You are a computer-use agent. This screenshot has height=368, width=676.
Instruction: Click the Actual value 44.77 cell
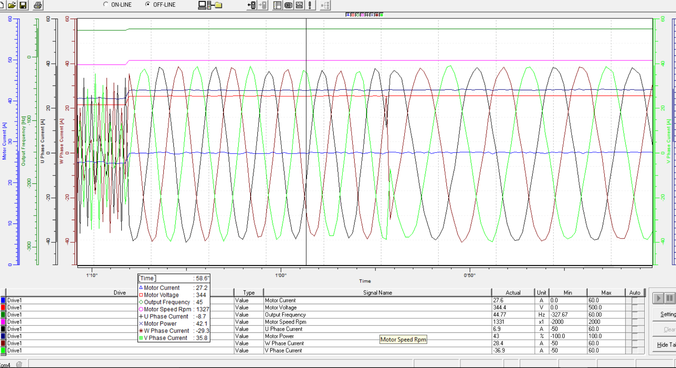point(513,315)
